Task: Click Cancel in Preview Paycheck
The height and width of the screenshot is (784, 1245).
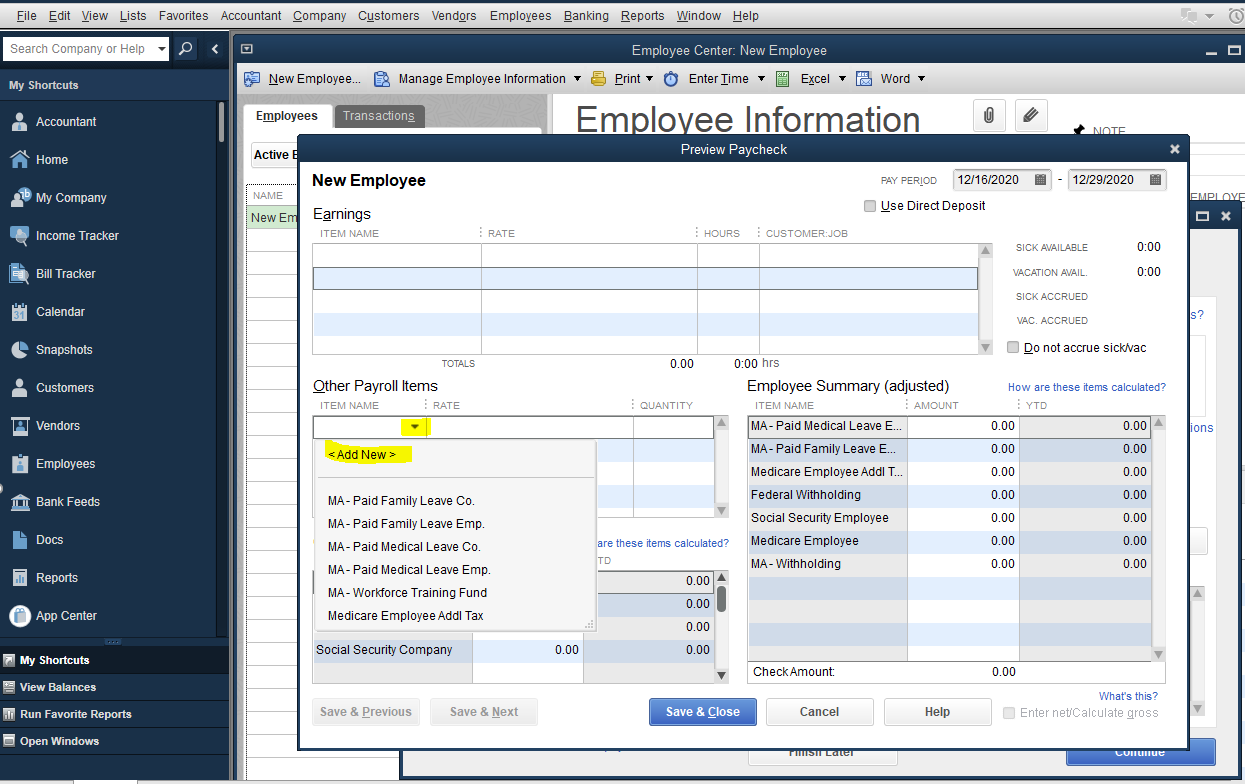Action: point(819,712)
